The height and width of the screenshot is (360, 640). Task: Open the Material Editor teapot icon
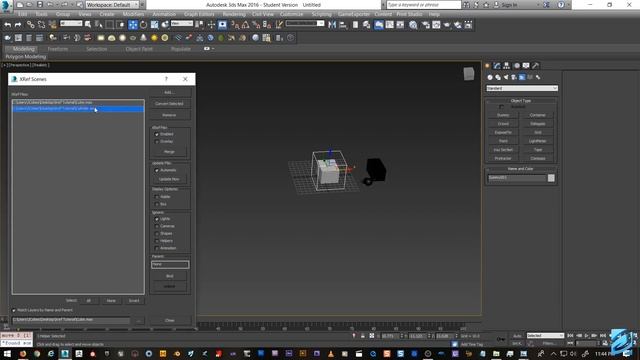pyautogui.click(x=413, y=25)
